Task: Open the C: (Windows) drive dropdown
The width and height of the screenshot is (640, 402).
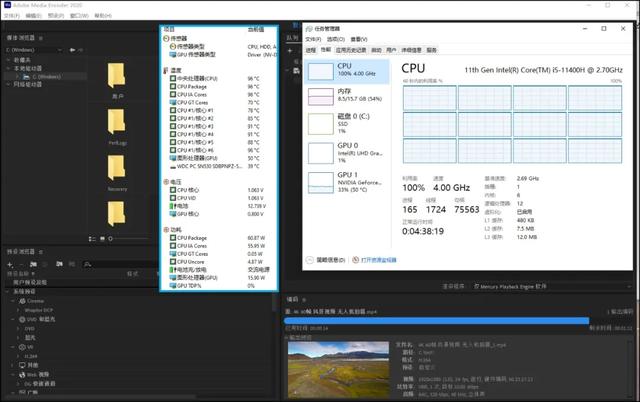Action: [x=34, y=50]
